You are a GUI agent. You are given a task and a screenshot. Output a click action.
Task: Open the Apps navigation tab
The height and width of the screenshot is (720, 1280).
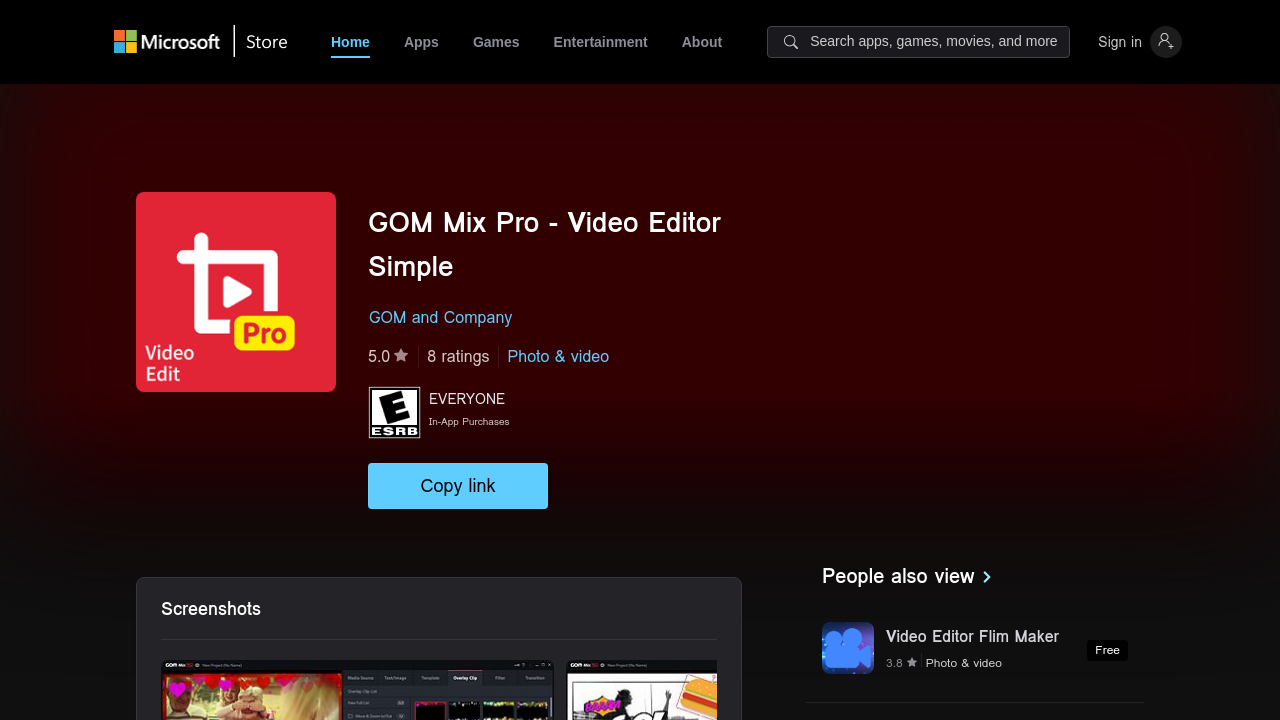pyautogui.click(x=421, y=42)
